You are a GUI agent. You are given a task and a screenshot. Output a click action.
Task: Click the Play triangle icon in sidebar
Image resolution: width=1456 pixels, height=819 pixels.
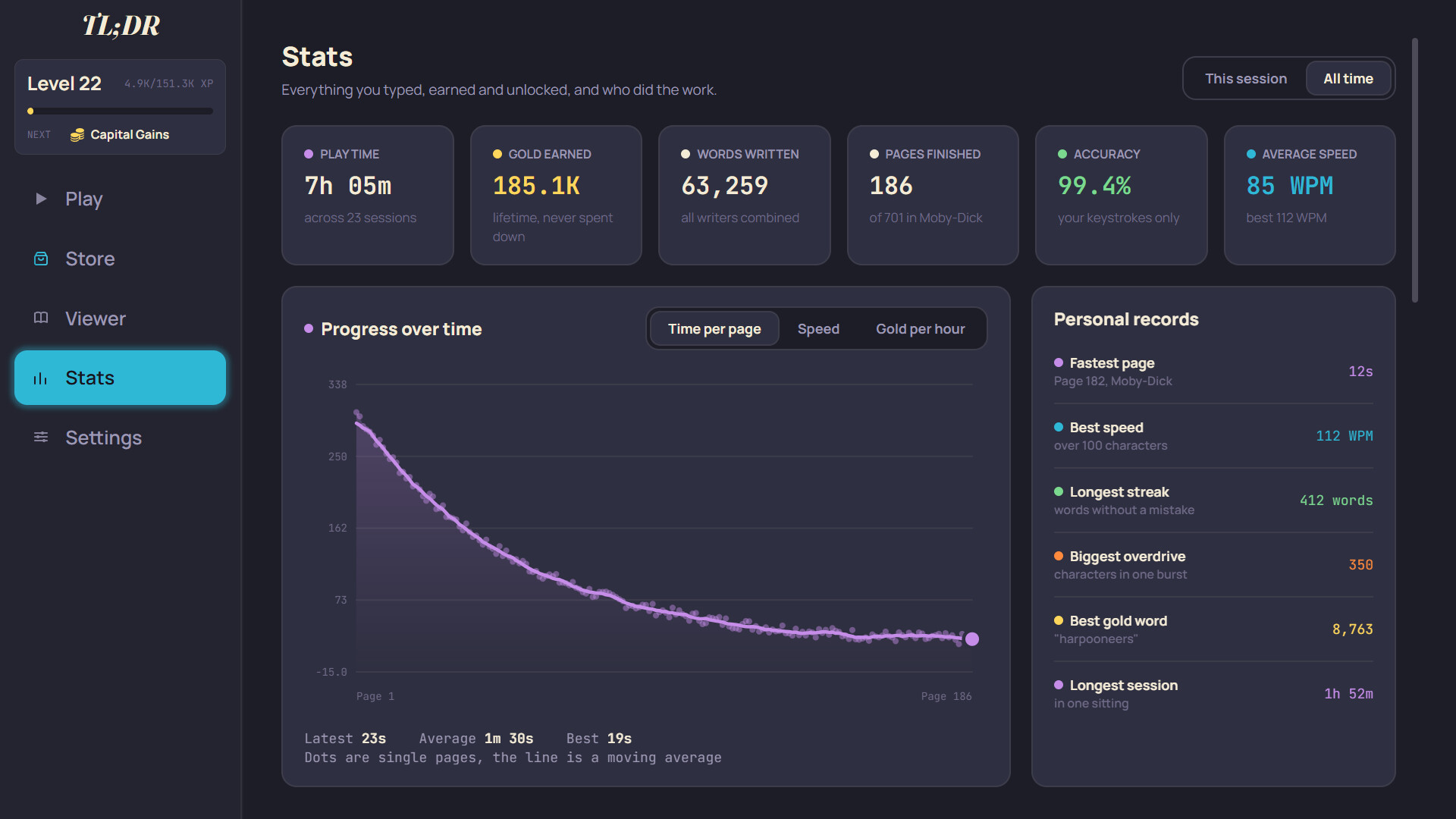[x=41, y=199]
